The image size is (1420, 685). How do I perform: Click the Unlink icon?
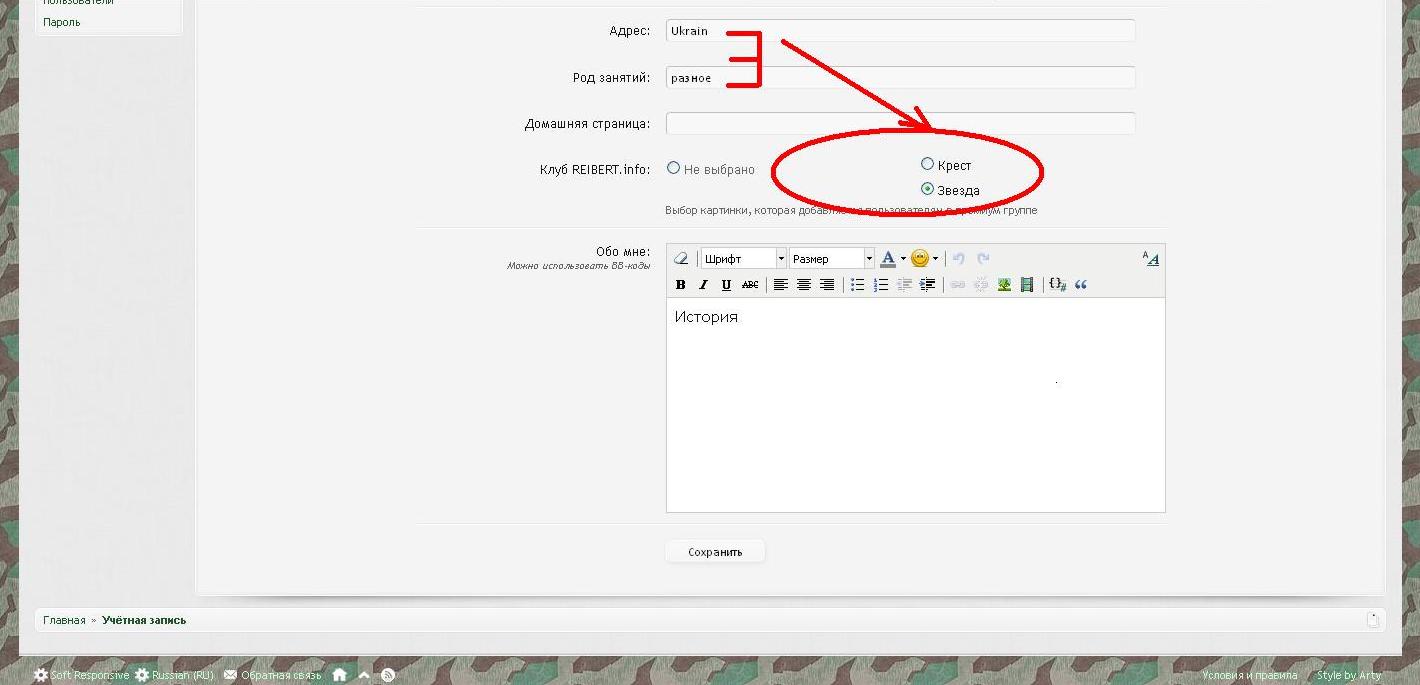pyautogui.click(x=981, y=285)
